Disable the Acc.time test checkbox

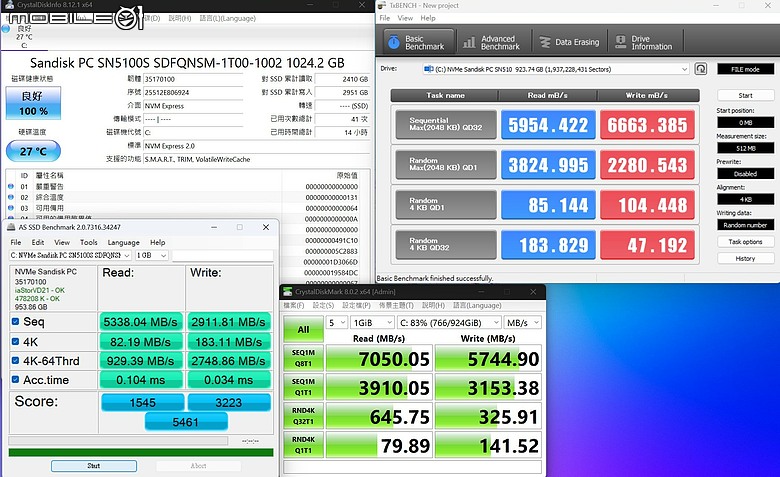[15, 380]
